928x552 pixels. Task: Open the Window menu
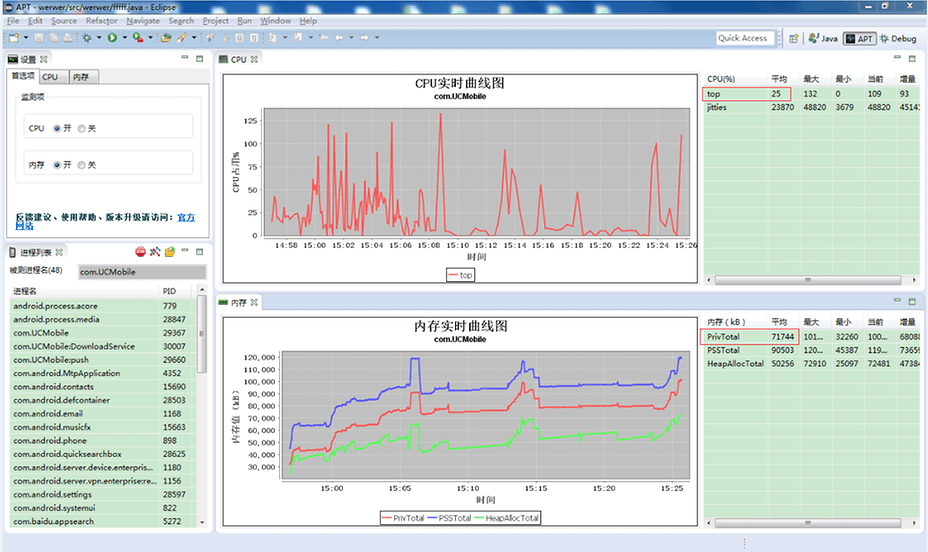[275, 21]
